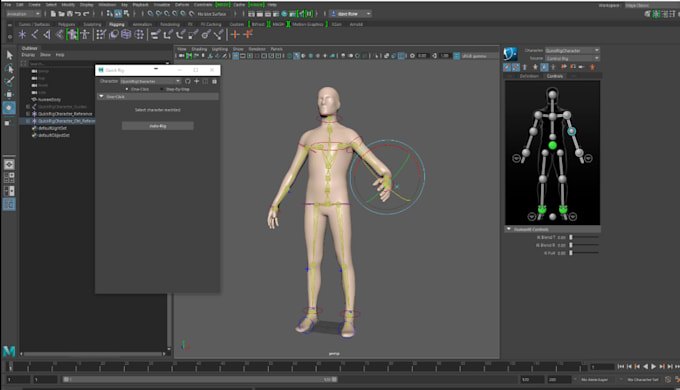Viewport: 680px width, 390px height.
Task: Click the Locator icon on Rigging shelf
Action: pyautogui.click(x=22, y=34)
